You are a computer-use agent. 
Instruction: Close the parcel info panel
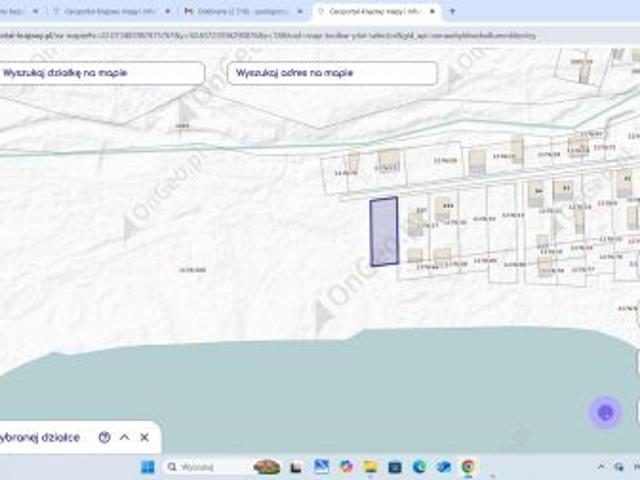coord(144,437)
